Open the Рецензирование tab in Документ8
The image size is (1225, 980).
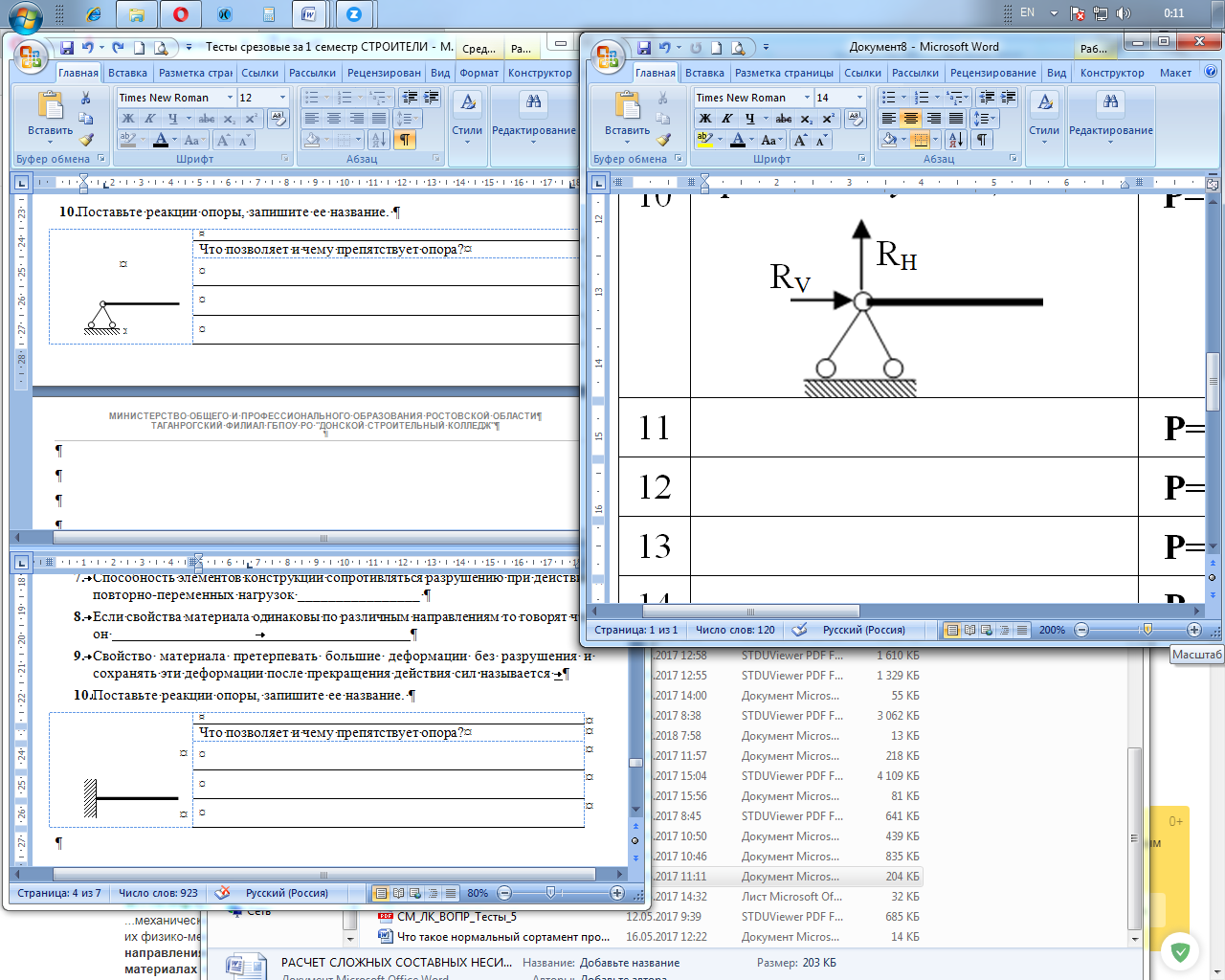point(992,73)
